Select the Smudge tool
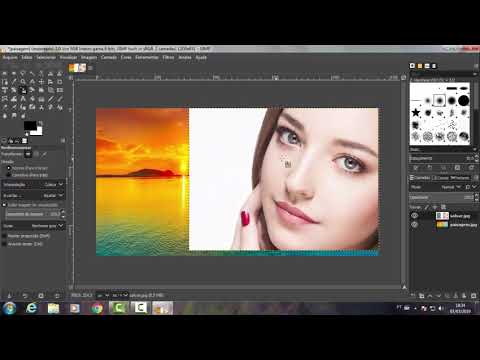This screenshot has height=360, width=480. pos(14,116)
